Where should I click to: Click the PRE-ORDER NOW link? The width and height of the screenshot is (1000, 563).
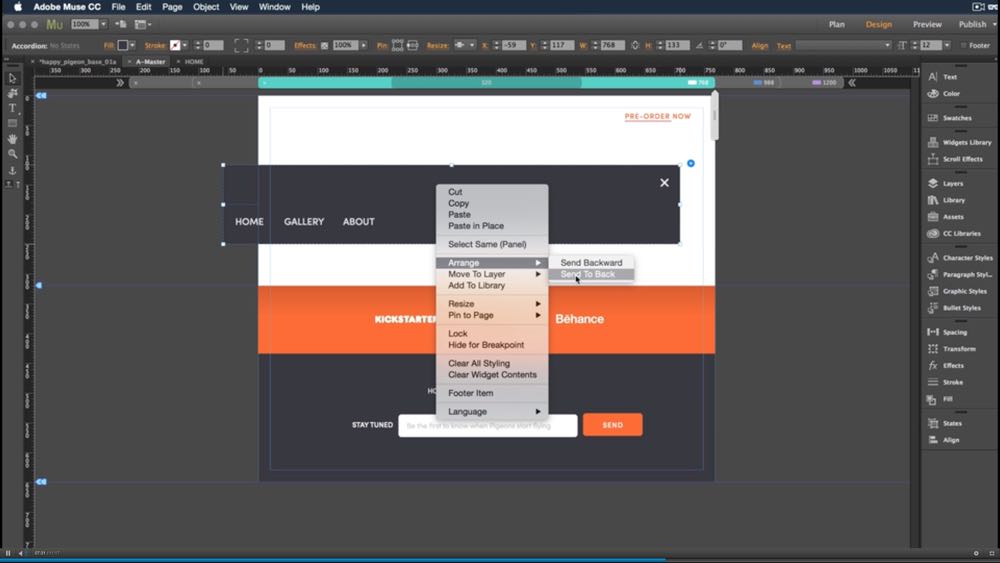coord(658,117)
